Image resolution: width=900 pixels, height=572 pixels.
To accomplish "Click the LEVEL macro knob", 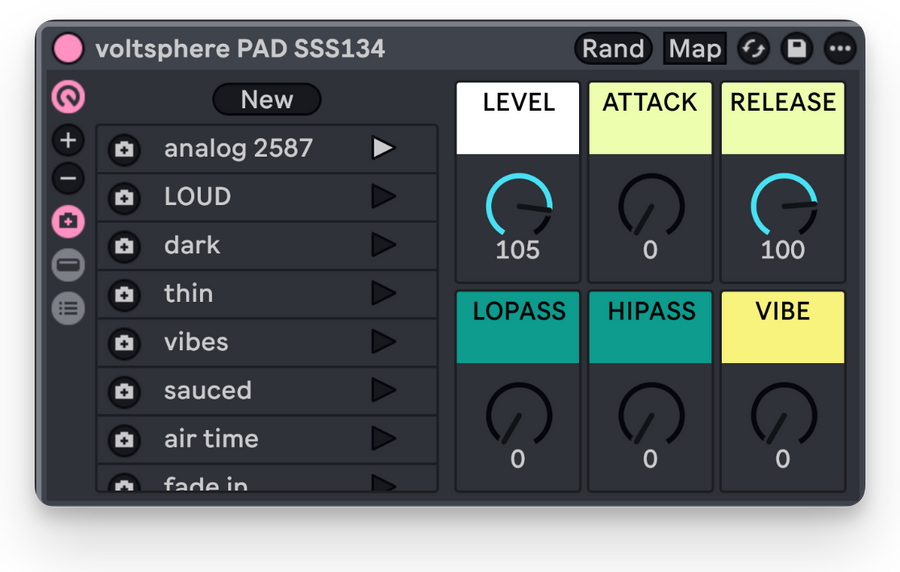I will click(x=519, y=205).
